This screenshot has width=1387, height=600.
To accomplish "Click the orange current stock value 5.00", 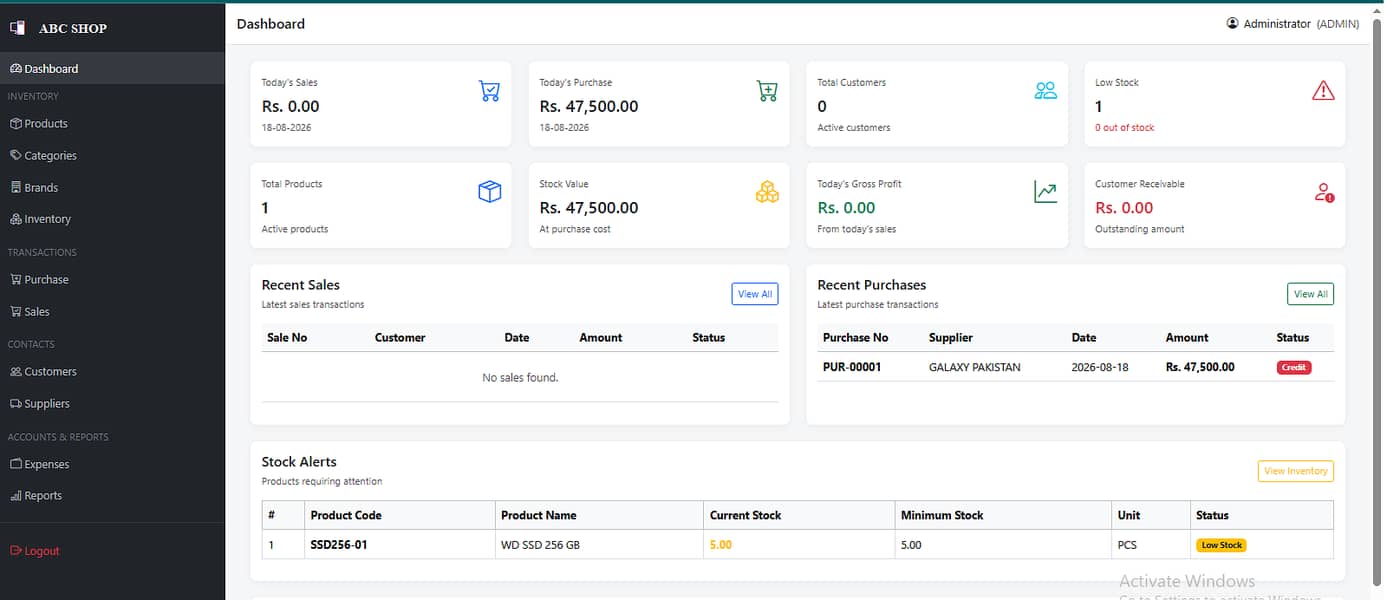I will (721, 545).
